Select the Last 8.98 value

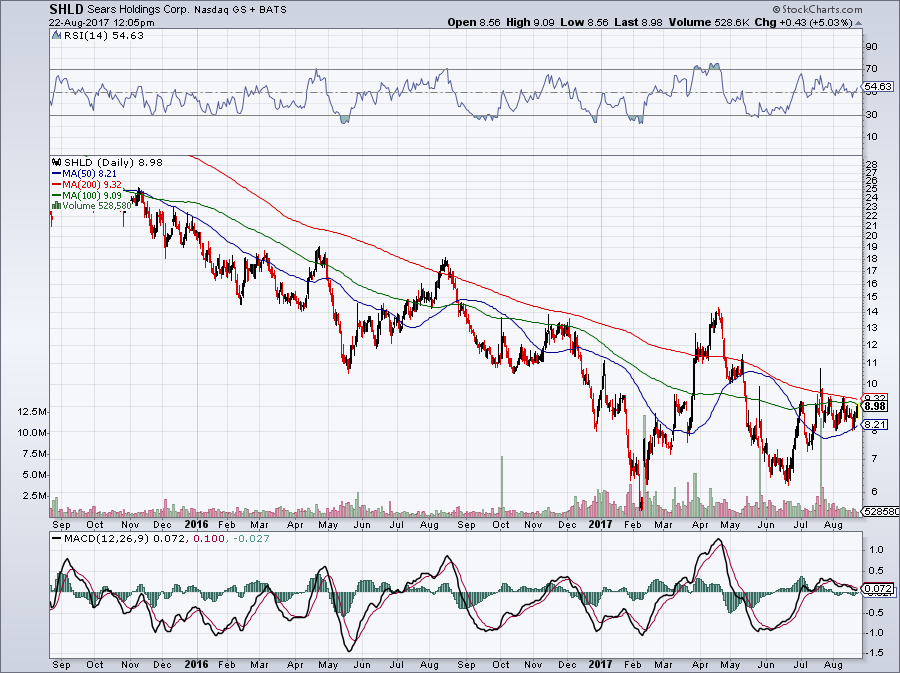click(x=638, y=22)
